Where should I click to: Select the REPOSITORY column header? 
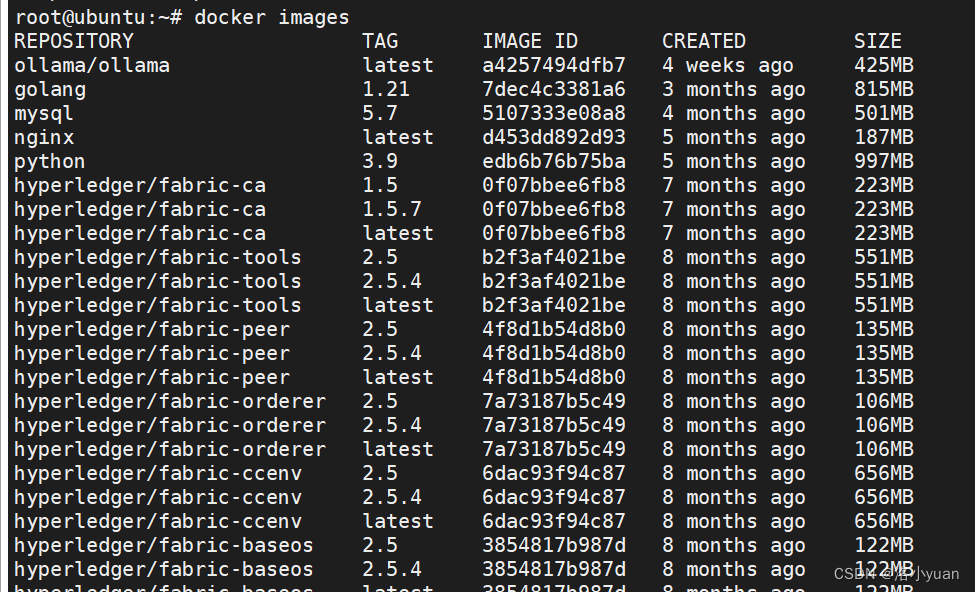click(74, 42)
